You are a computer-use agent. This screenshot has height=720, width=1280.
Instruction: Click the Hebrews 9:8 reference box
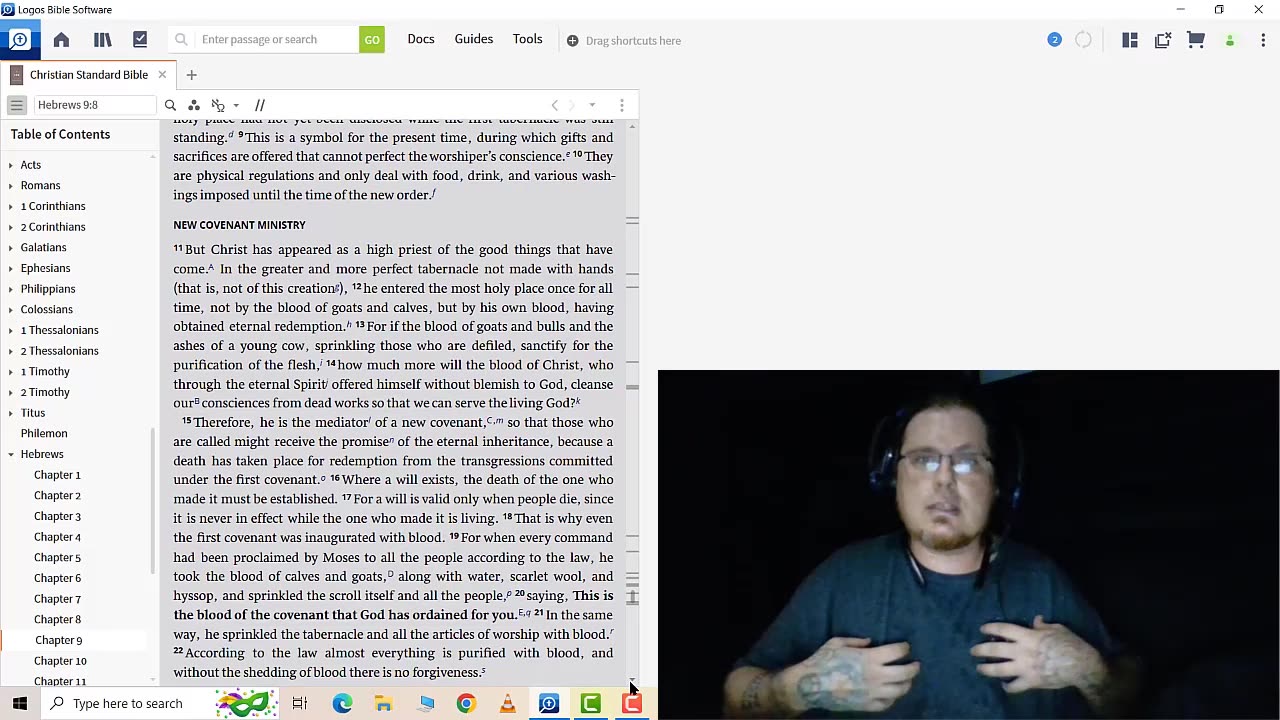pyautogui.click(x=95, y=105)
